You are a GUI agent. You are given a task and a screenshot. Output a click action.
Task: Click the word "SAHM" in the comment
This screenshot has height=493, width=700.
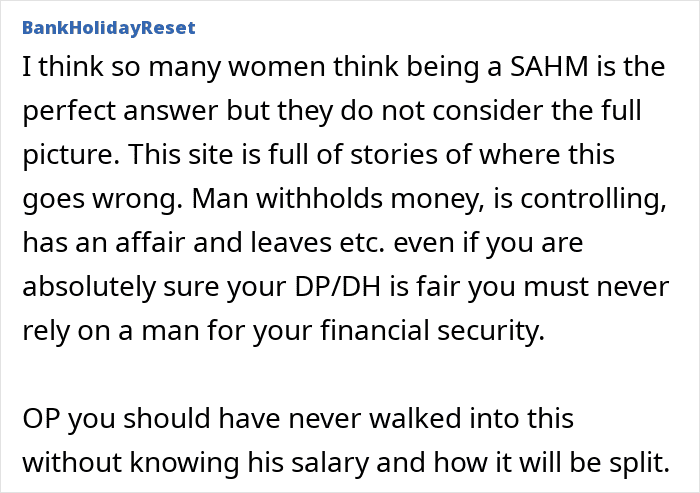(549, 67)
